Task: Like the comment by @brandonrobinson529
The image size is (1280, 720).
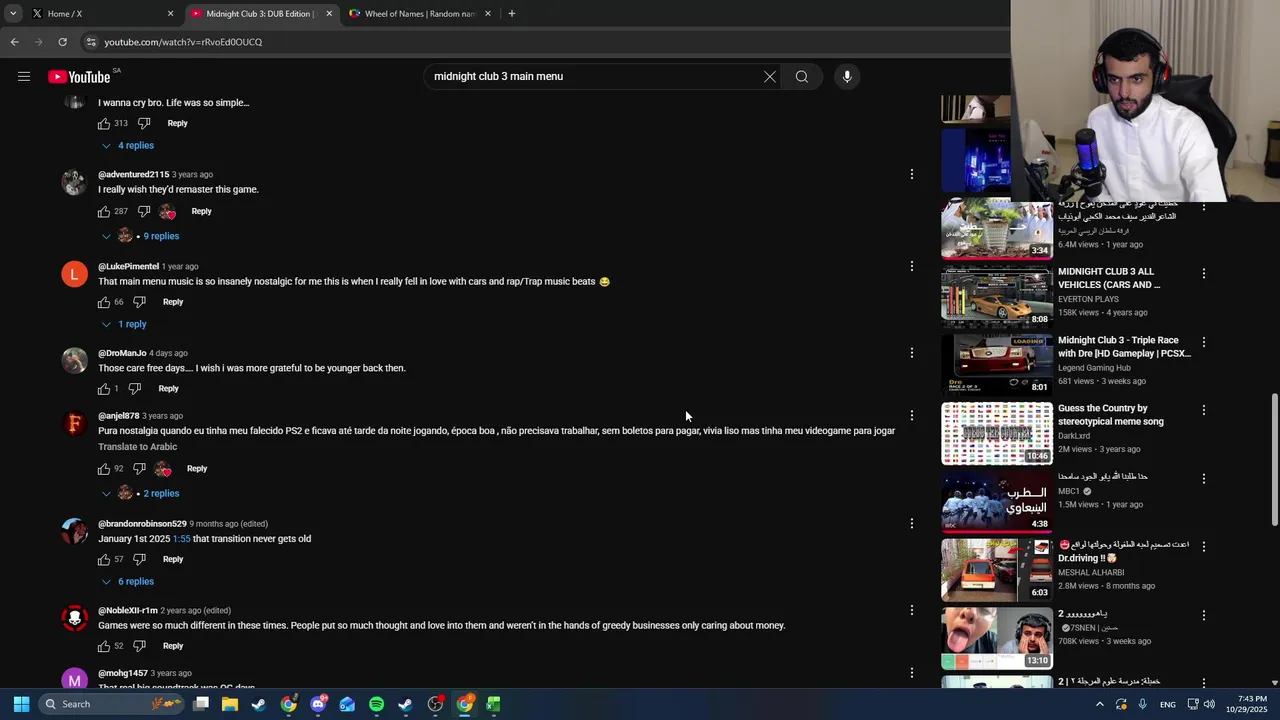Action: coord(104,559)
